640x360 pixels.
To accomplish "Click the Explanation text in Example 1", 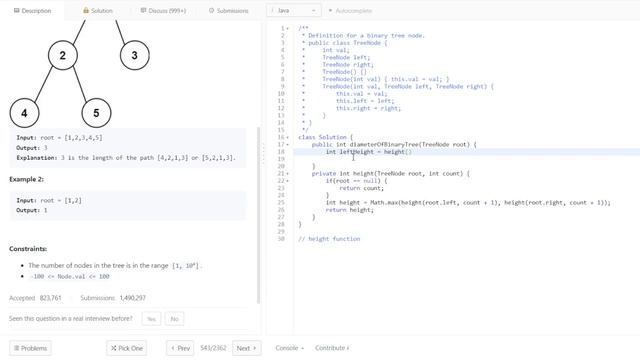I will pos(126,158).
